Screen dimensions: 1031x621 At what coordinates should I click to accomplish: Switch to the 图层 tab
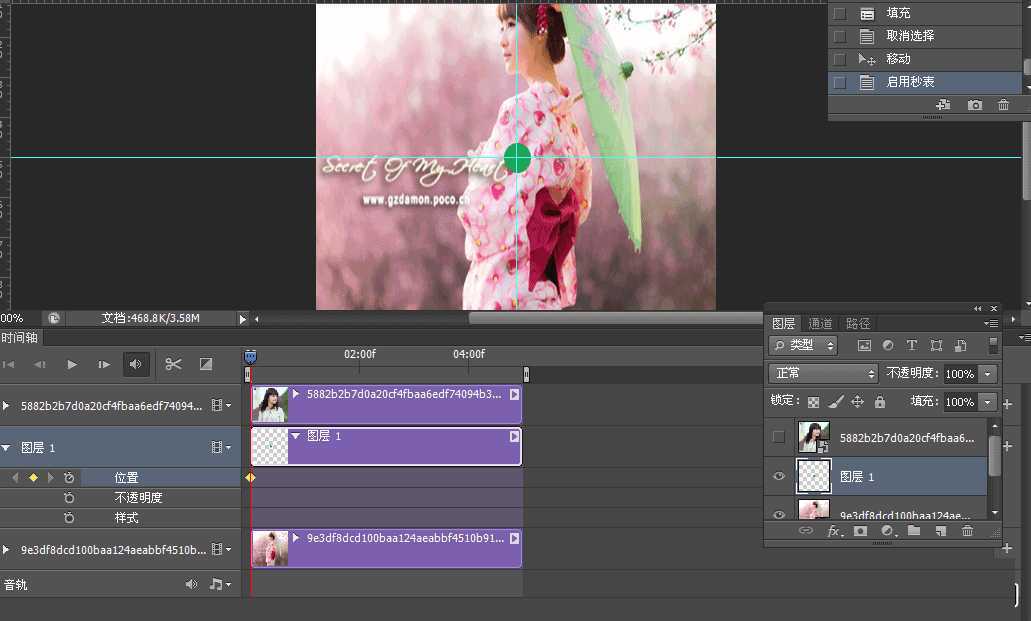coord(783,323)
